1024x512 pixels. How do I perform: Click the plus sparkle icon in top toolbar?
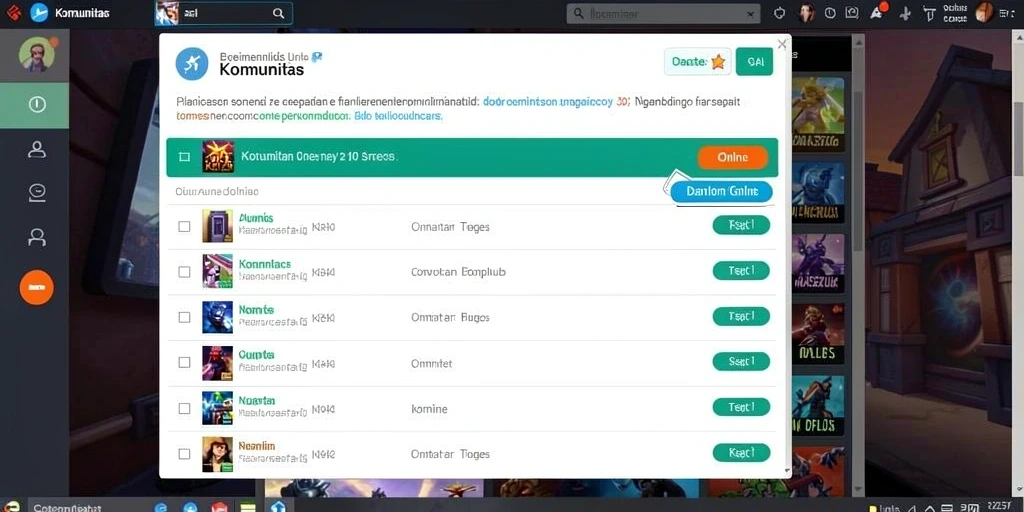(904, 13)
